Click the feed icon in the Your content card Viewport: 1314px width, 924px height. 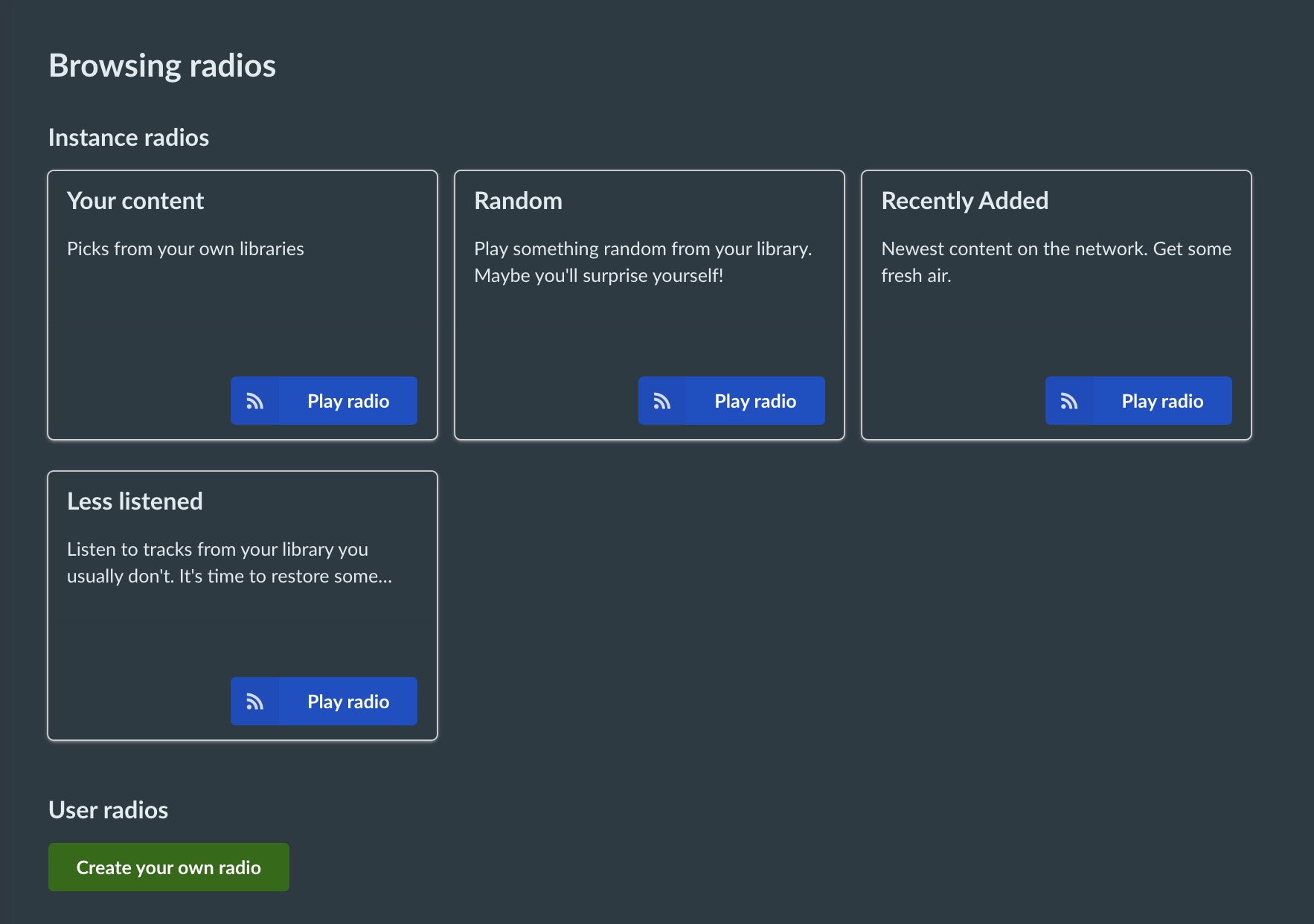click(x=254, y=401)
